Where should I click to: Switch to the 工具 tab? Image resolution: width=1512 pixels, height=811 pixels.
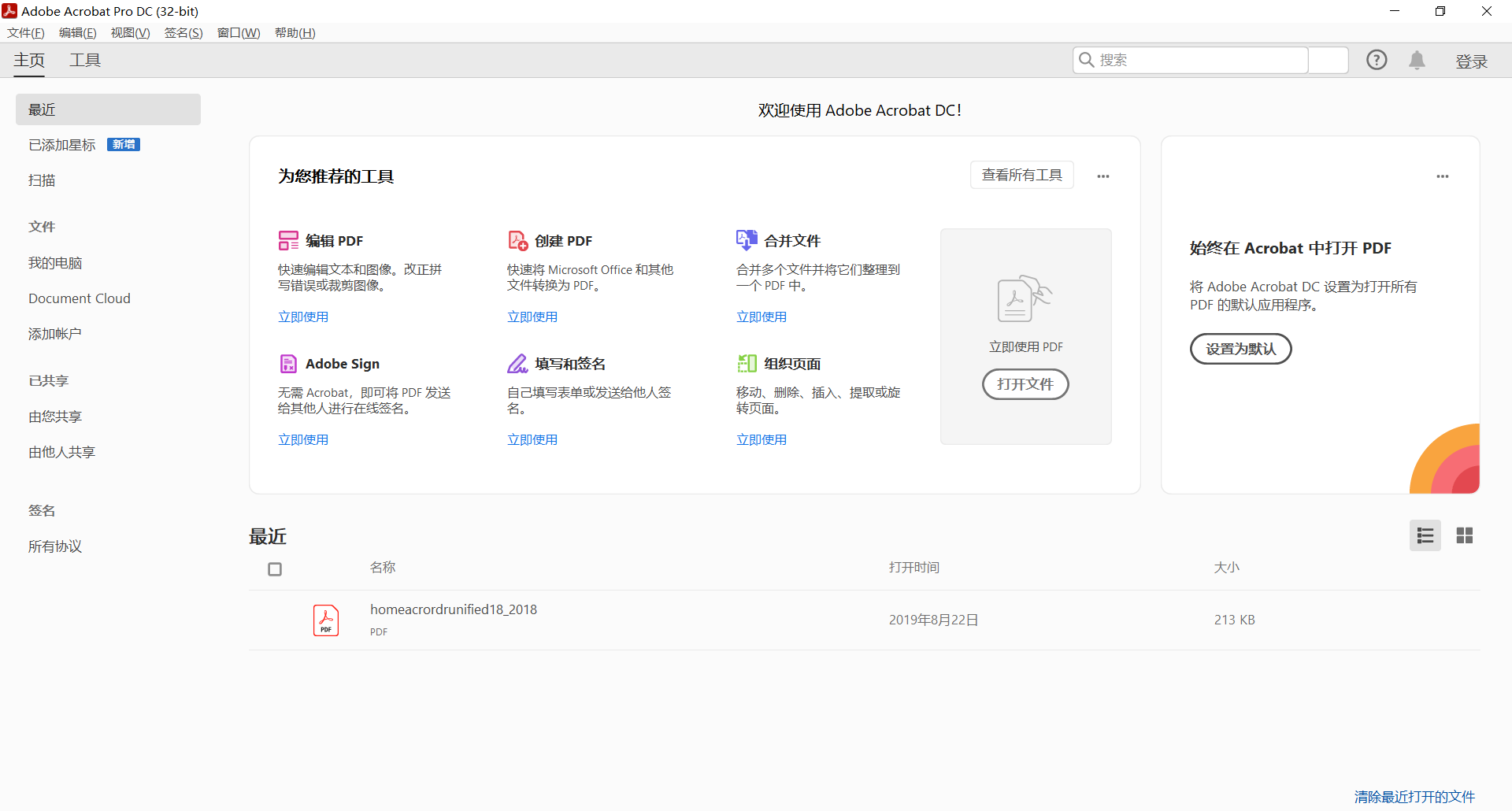pos(85,61)
